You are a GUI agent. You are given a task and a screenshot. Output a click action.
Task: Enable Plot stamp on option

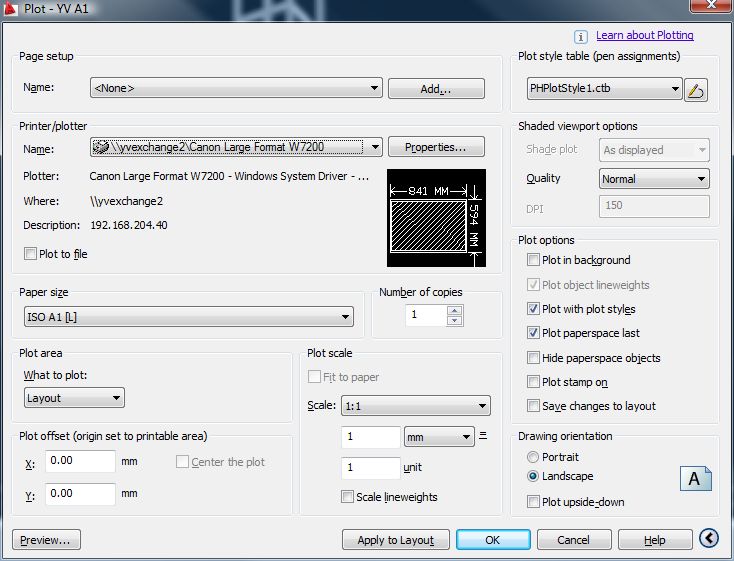(x=534, y=382)
